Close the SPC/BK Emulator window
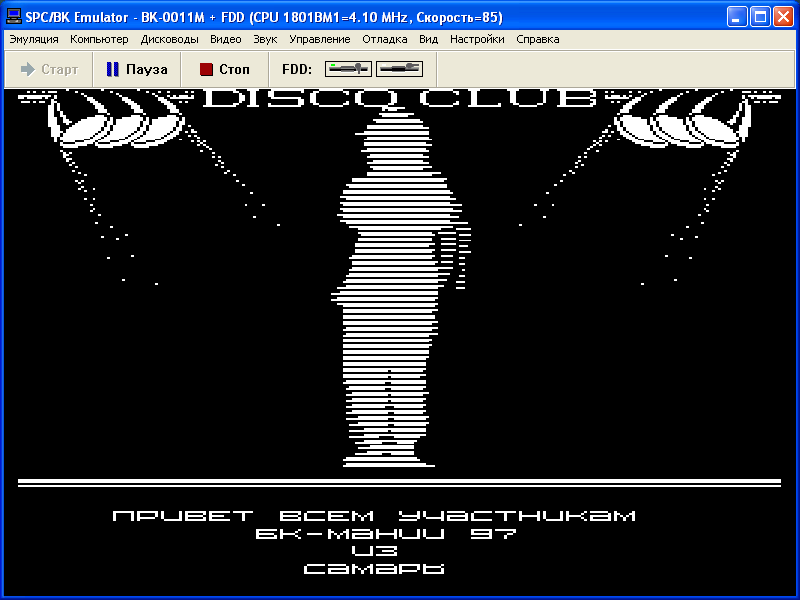Screen dimensions: 800x600 [783, 17]
